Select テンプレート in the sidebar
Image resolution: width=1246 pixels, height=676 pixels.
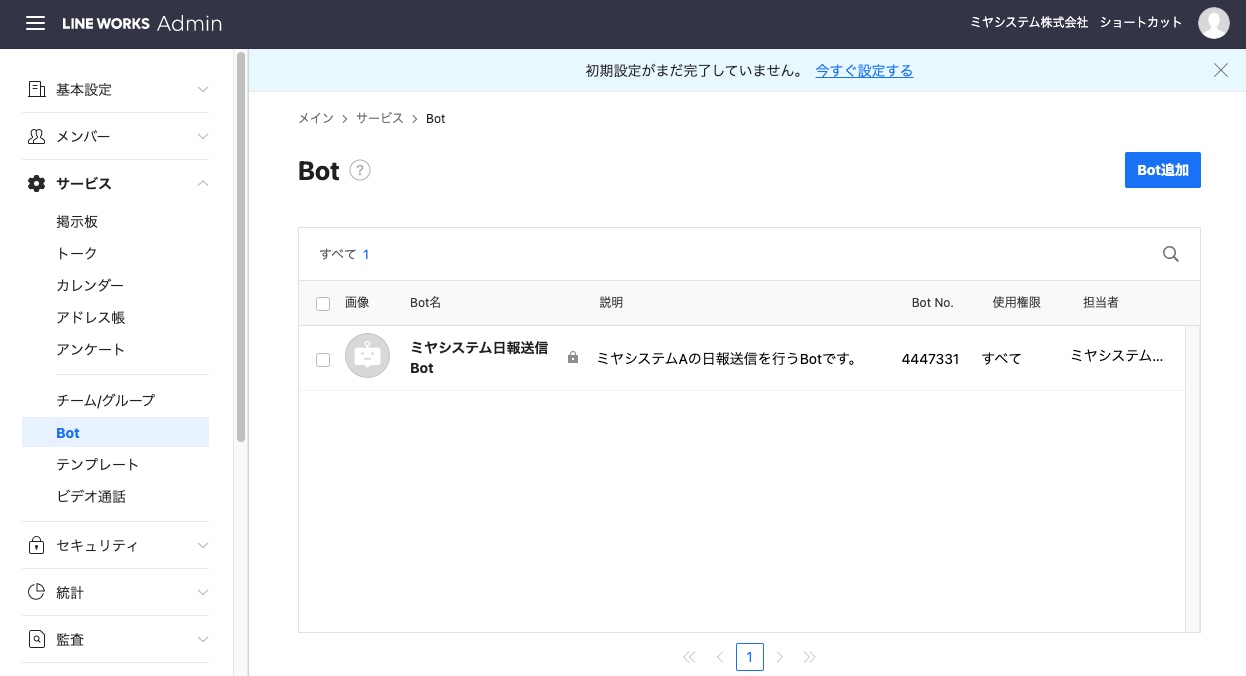click(98, 464)
